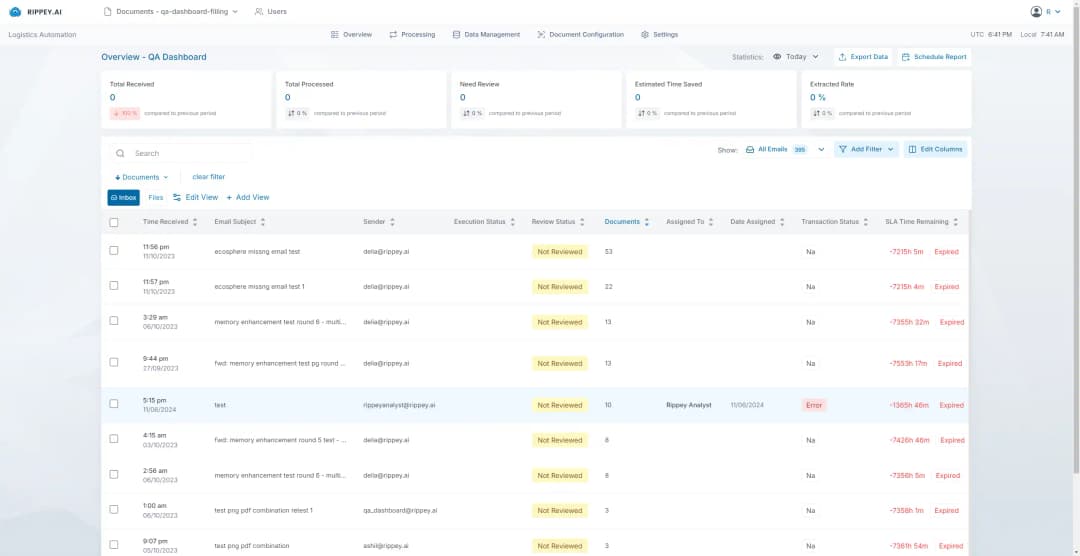1080x556 pixels.
Task: Switch to the Processing tab
Action: pyautogui.click(x=412, y=34)
